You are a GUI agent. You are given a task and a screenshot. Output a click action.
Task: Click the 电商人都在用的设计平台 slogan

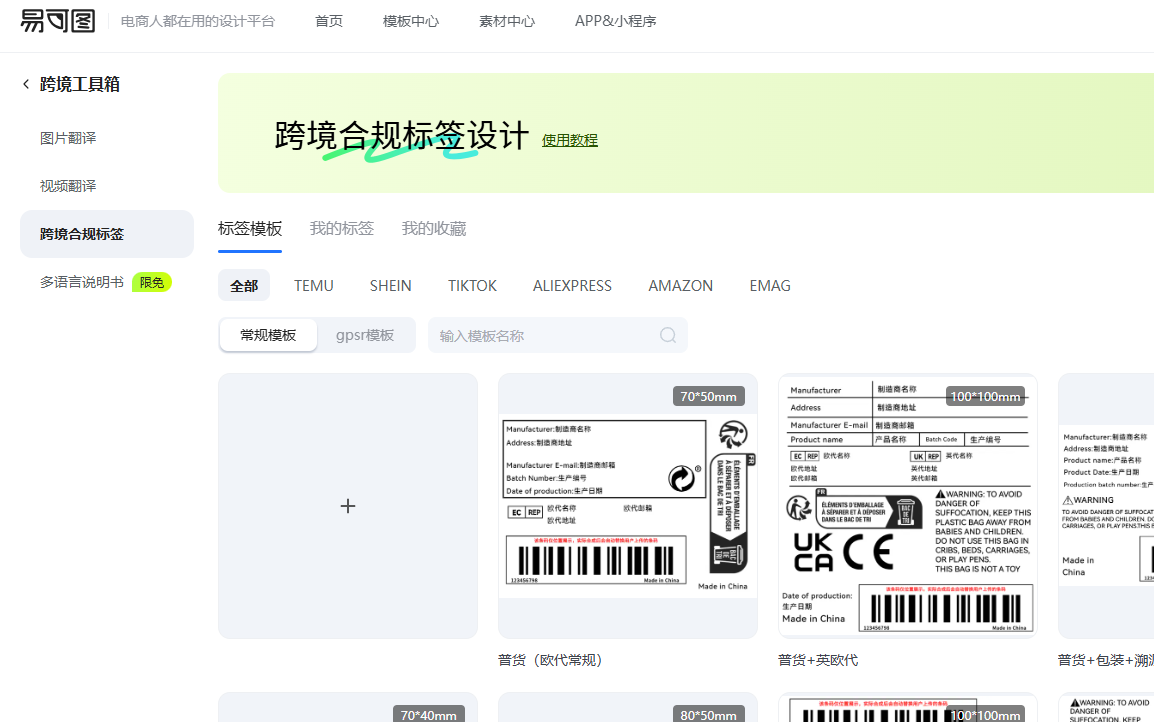pos(198,21)
